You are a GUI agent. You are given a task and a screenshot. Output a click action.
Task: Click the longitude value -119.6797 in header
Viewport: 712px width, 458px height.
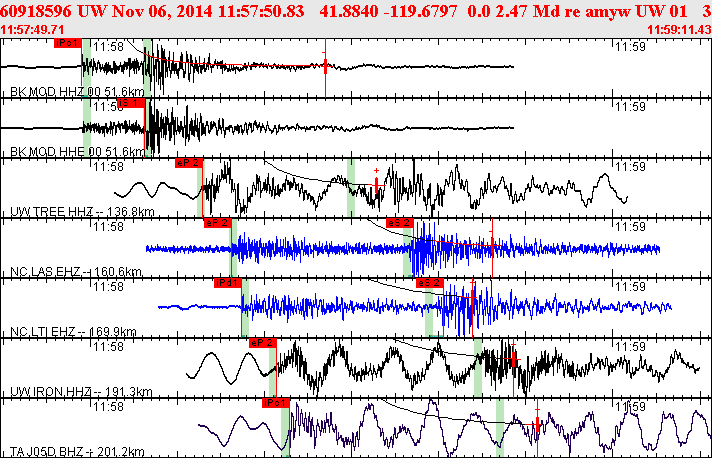pos(420,11)
